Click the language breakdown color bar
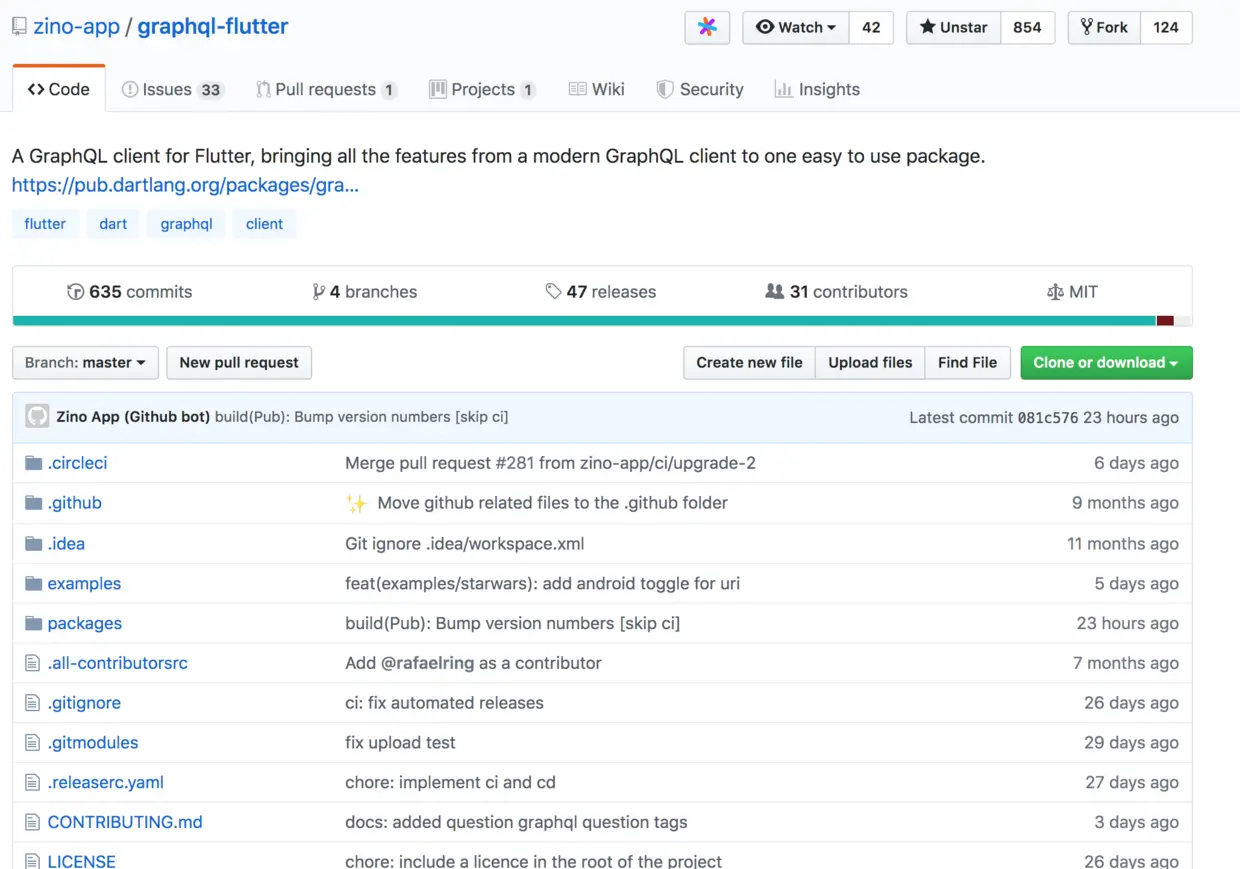This screenshot has width=1240, height=869. click(600, 321)
